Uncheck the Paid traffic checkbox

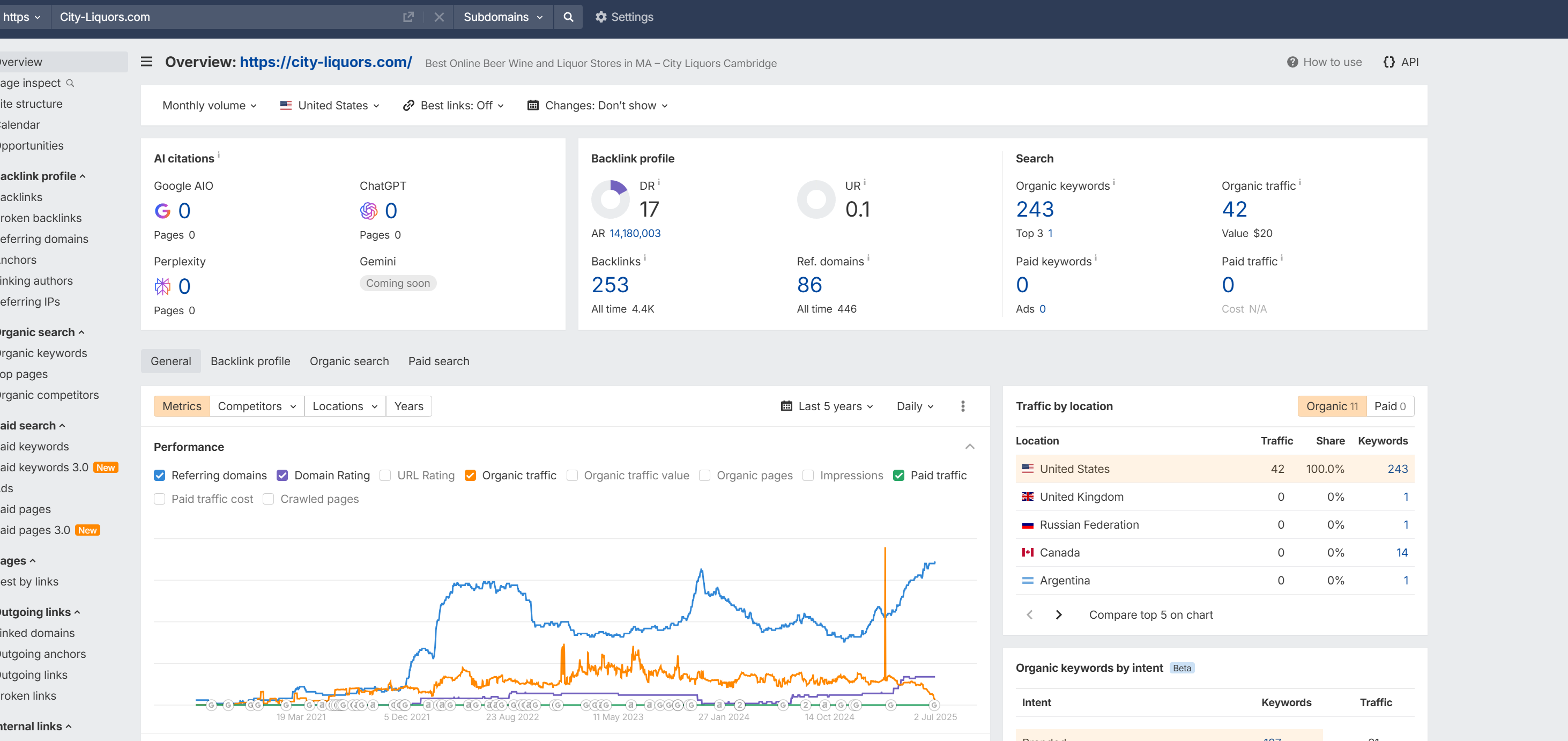(898, 476)
